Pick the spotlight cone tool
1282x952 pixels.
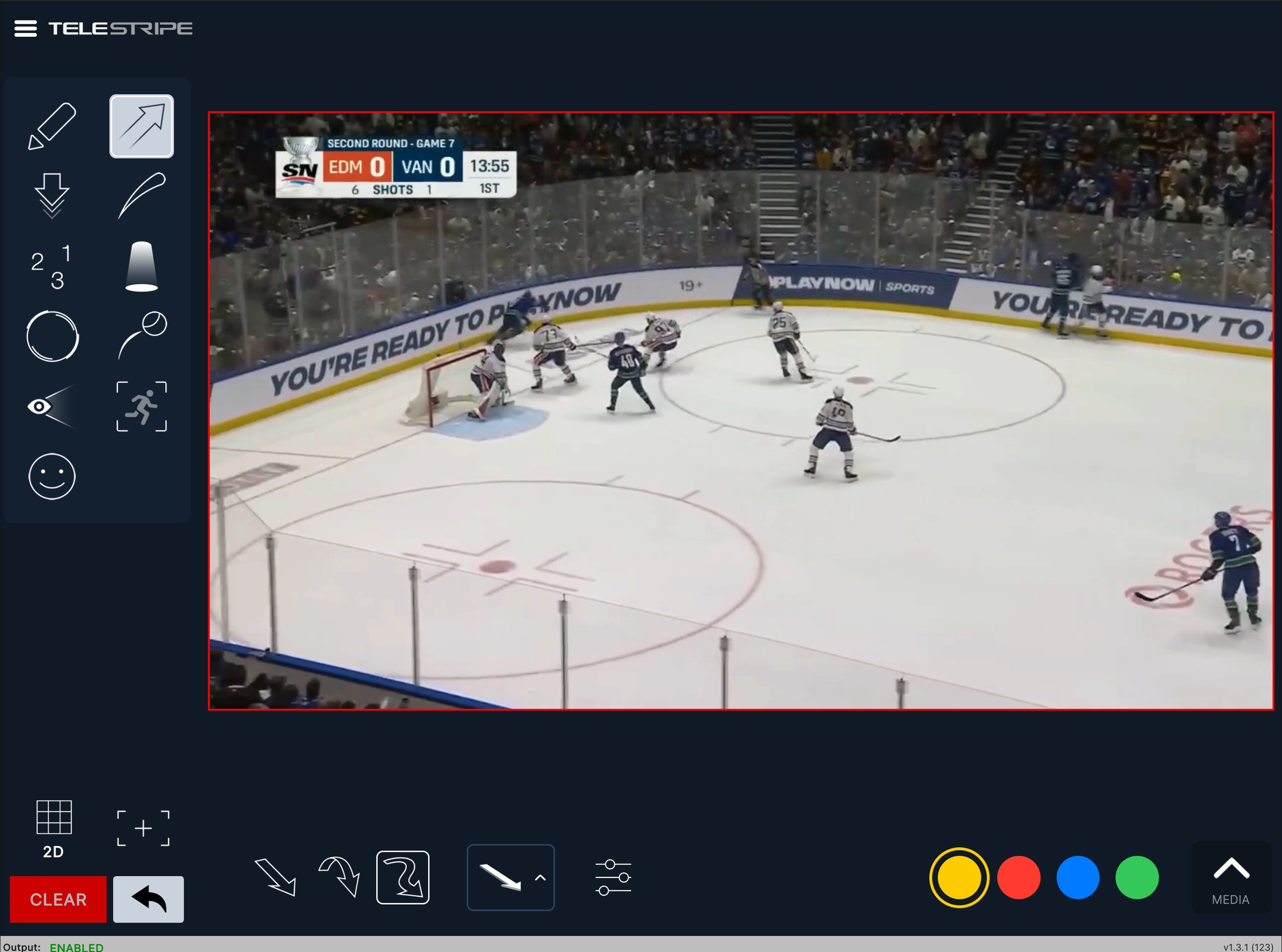pyautogui.click(x=141, y=267)
